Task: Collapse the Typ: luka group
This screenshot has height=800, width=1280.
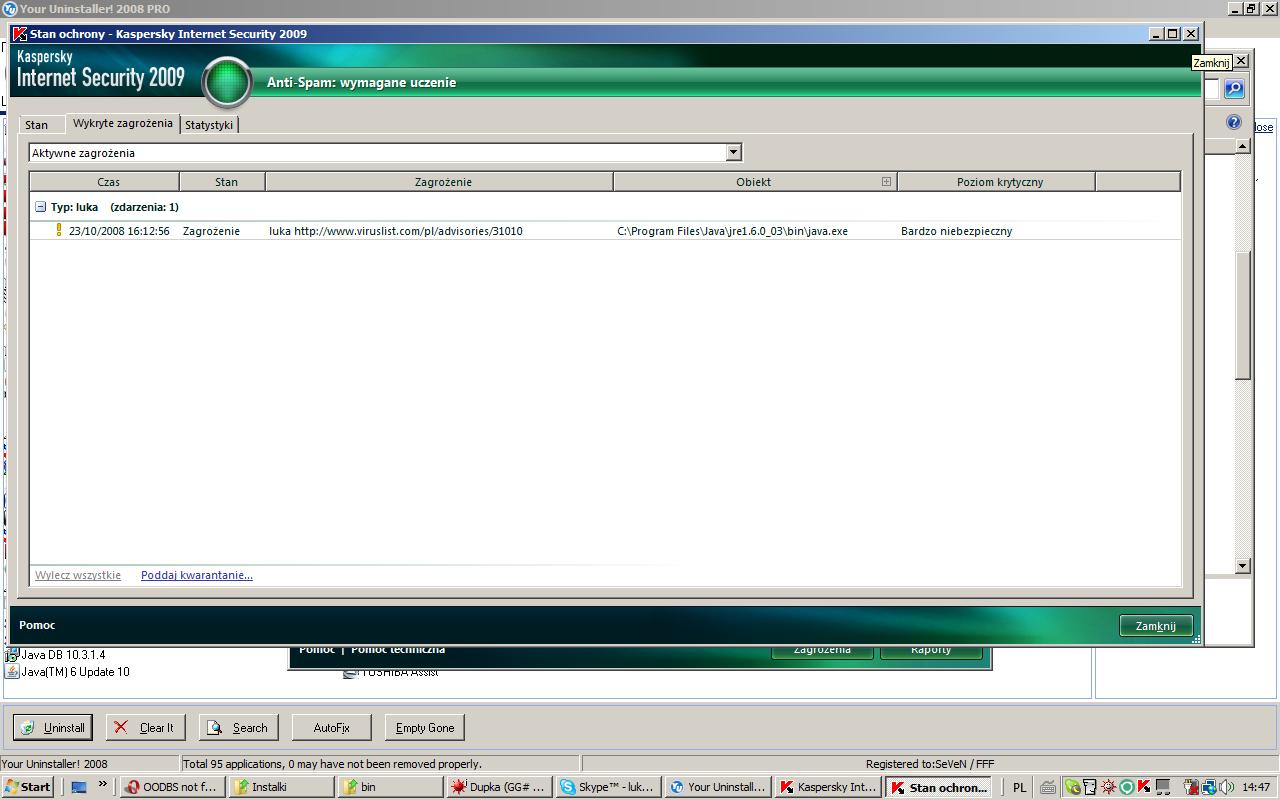Action: tap(41, 207)
